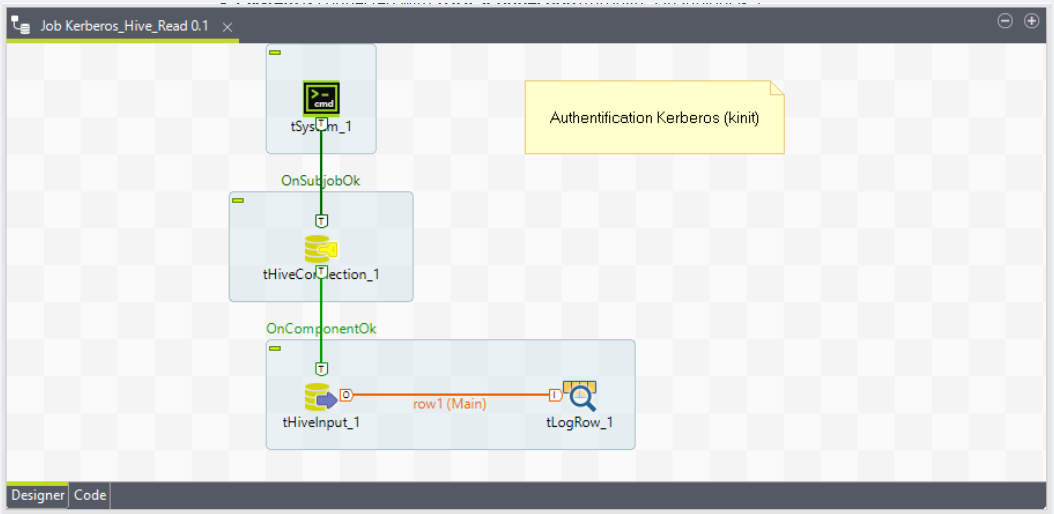Viewport: 1054px width, 514px height.
Task: Collapse the tSystem_1 subjob box
Action: click(x=275, y=52)
